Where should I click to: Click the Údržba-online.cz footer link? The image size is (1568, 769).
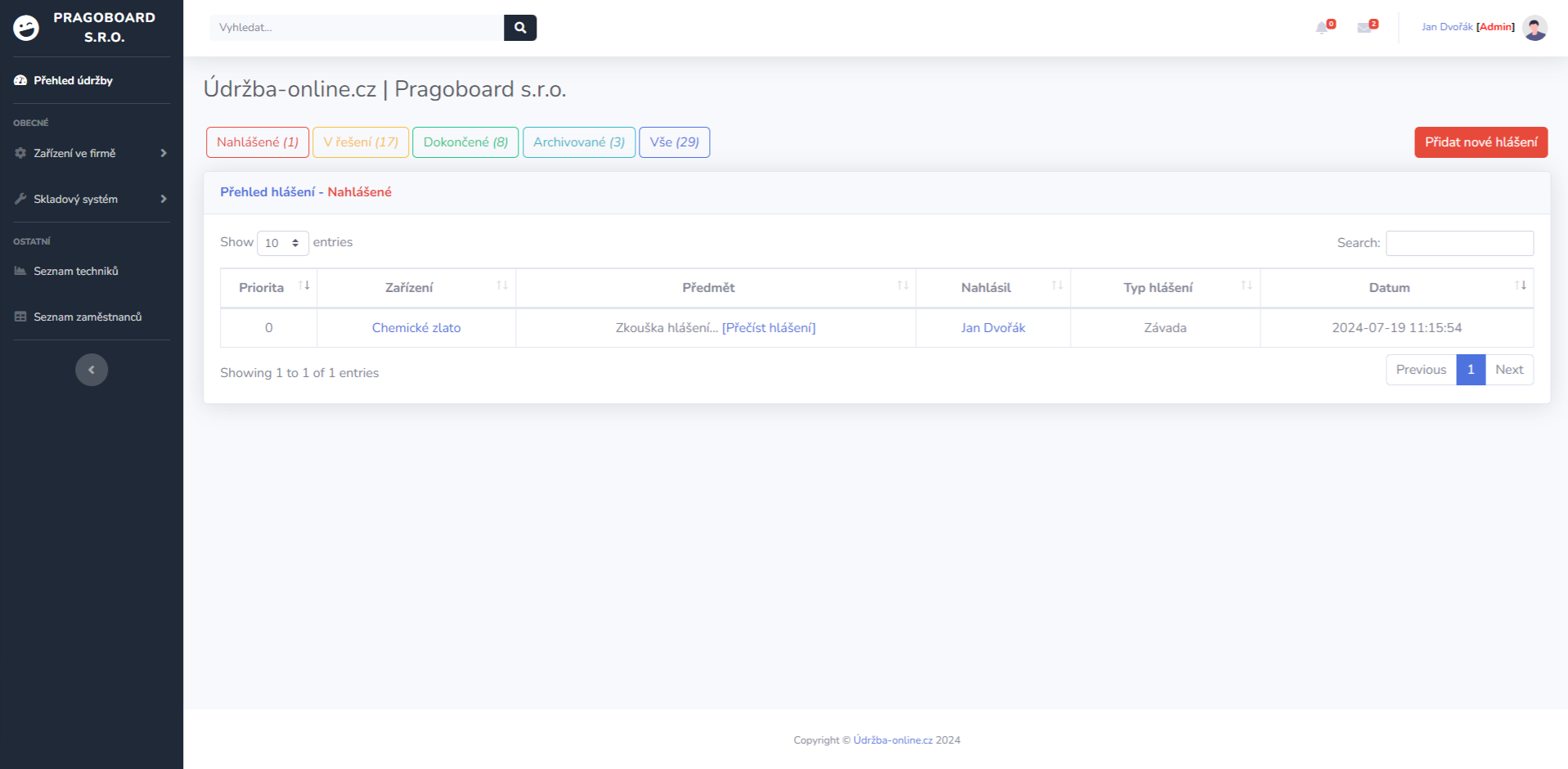[892, 740]
